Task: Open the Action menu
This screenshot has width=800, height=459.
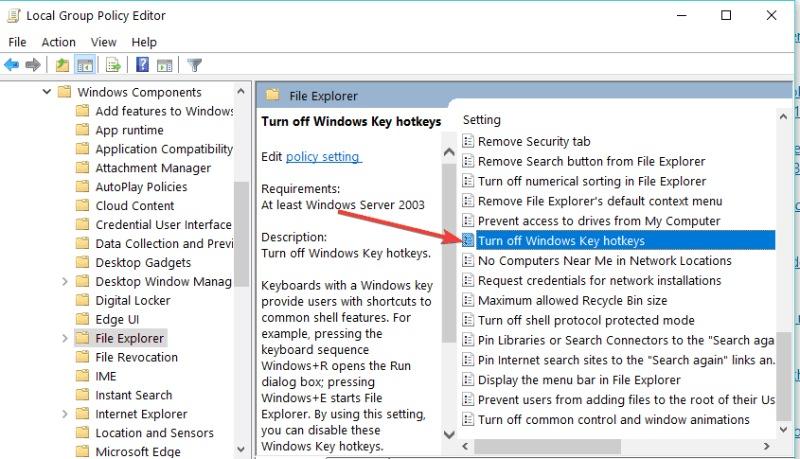Action: [x=59, y=42]
